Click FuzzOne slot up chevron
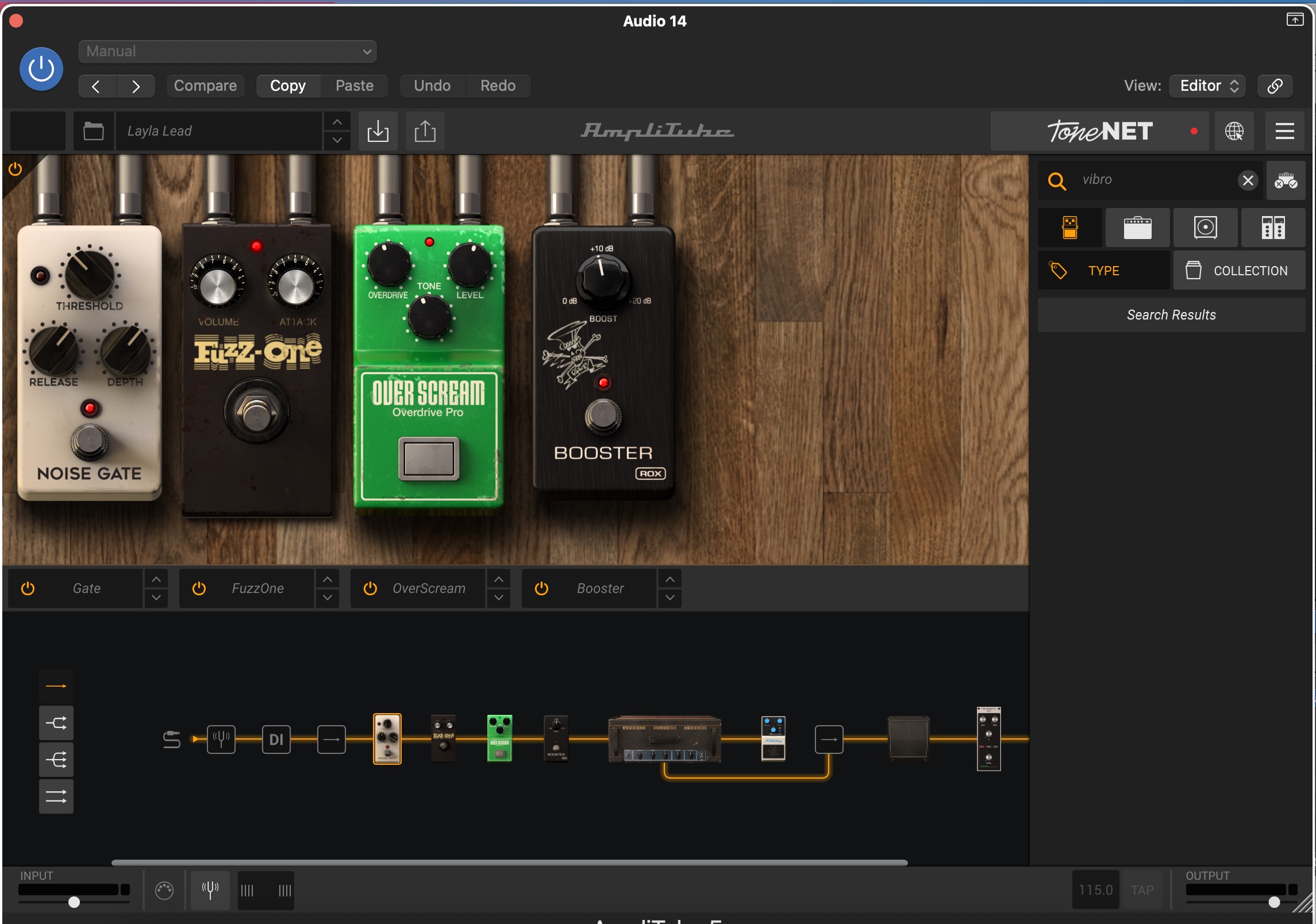This screenshot has width=1316, height=924. point(328,579)
